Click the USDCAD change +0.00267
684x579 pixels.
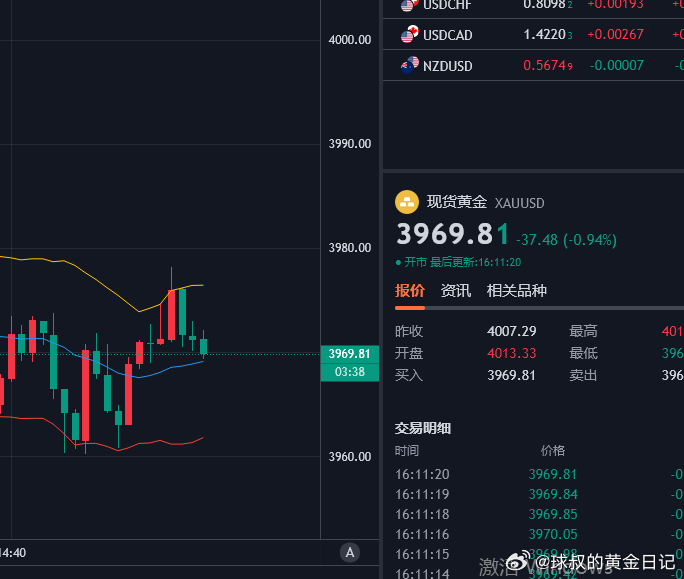point(615,34)
